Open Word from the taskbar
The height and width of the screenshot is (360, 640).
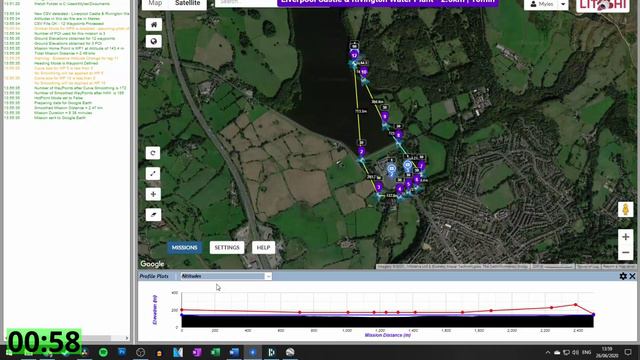click(234, 352)
